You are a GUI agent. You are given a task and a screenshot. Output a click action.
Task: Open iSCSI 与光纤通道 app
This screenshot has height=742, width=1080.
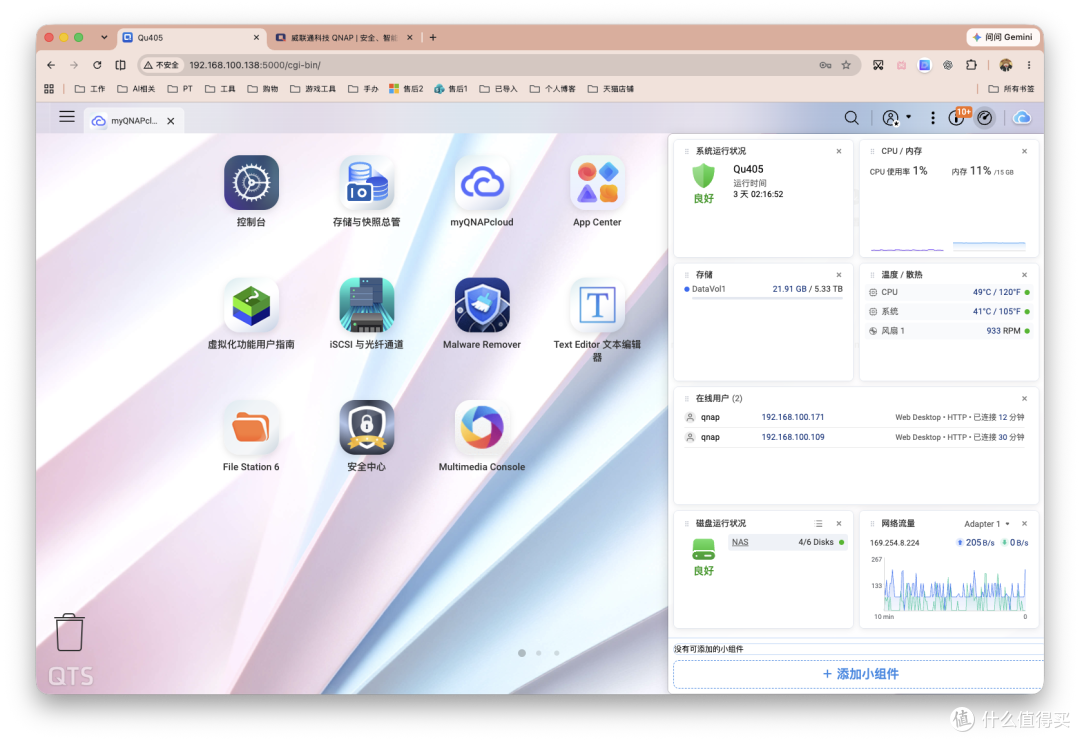click(366, 305)
